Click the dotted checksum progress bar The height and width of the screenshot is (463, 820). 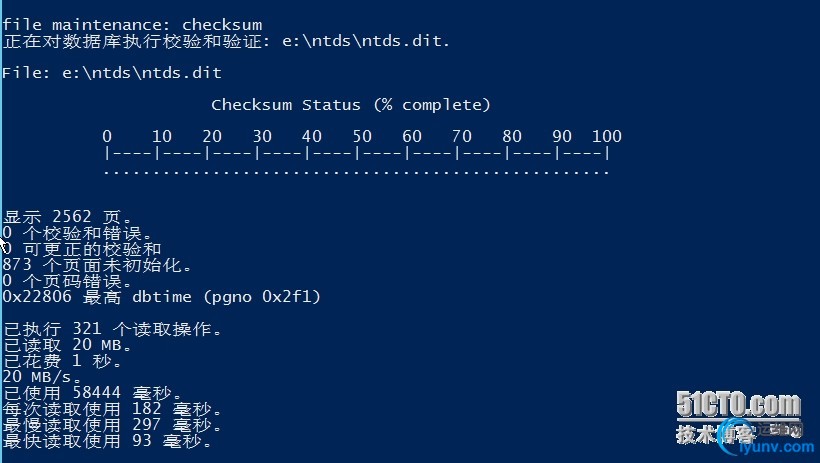(x=356, y=172)
